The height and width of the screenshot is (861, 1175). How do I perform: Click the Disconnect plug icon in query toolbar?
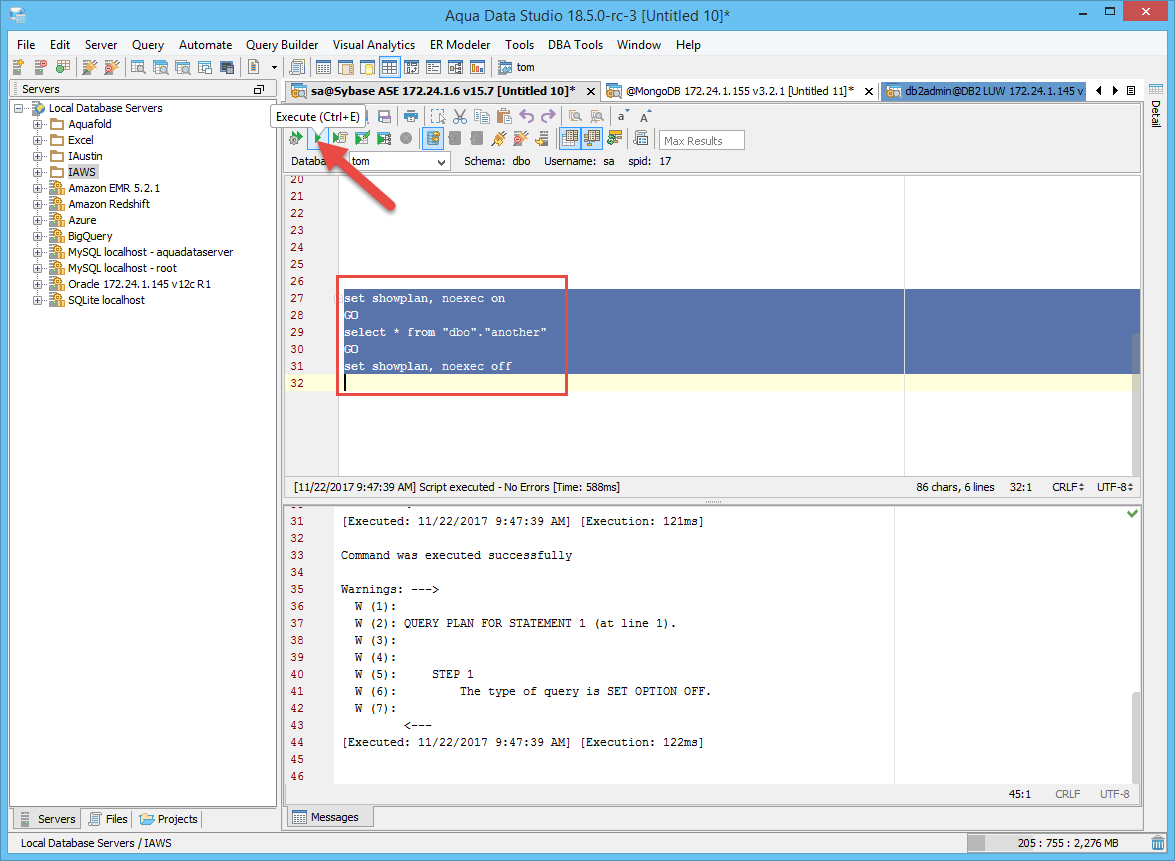521,139
